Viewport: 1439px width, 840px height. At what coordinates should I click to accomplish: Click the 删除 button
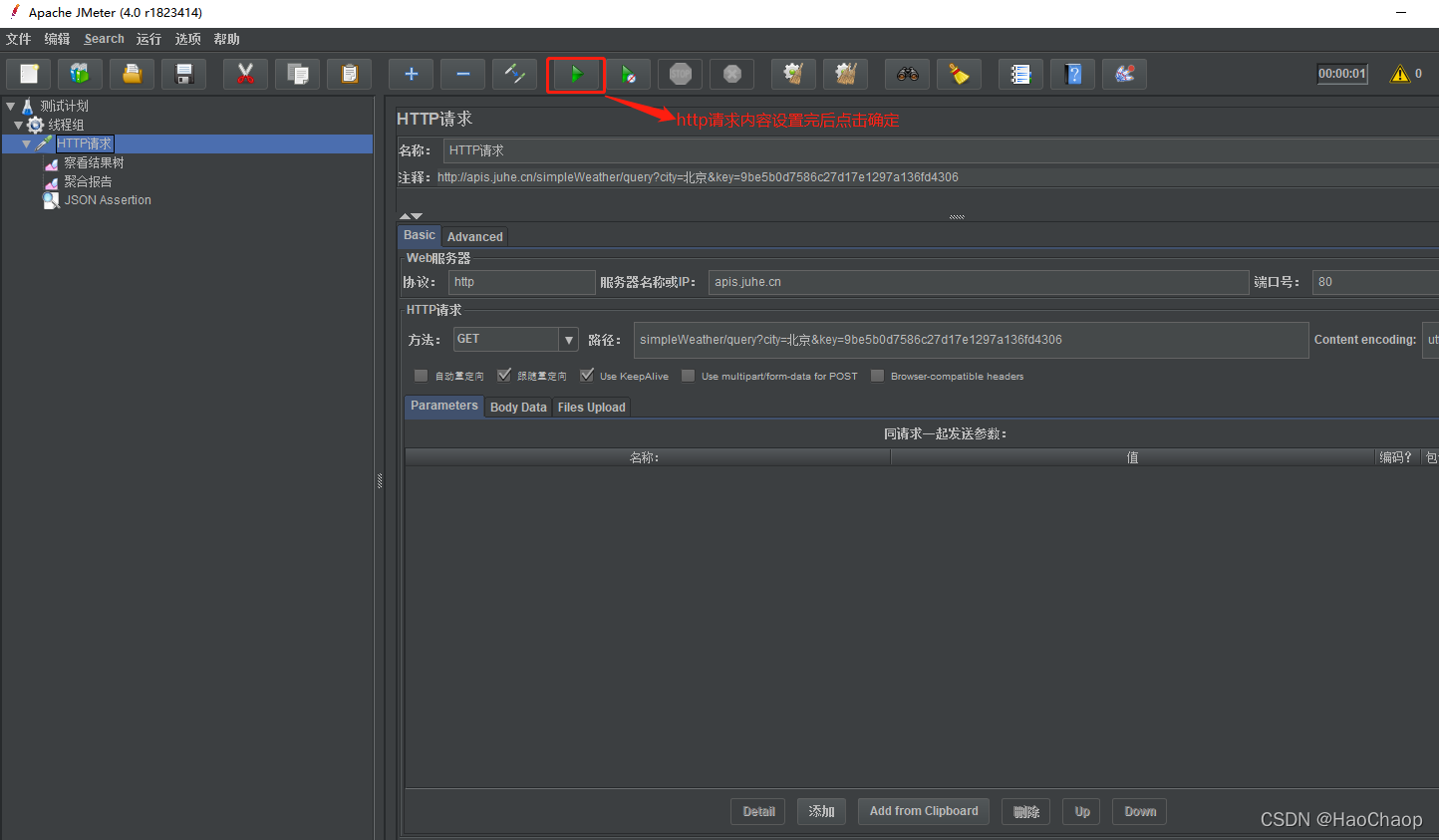(x=1026, y=811)
